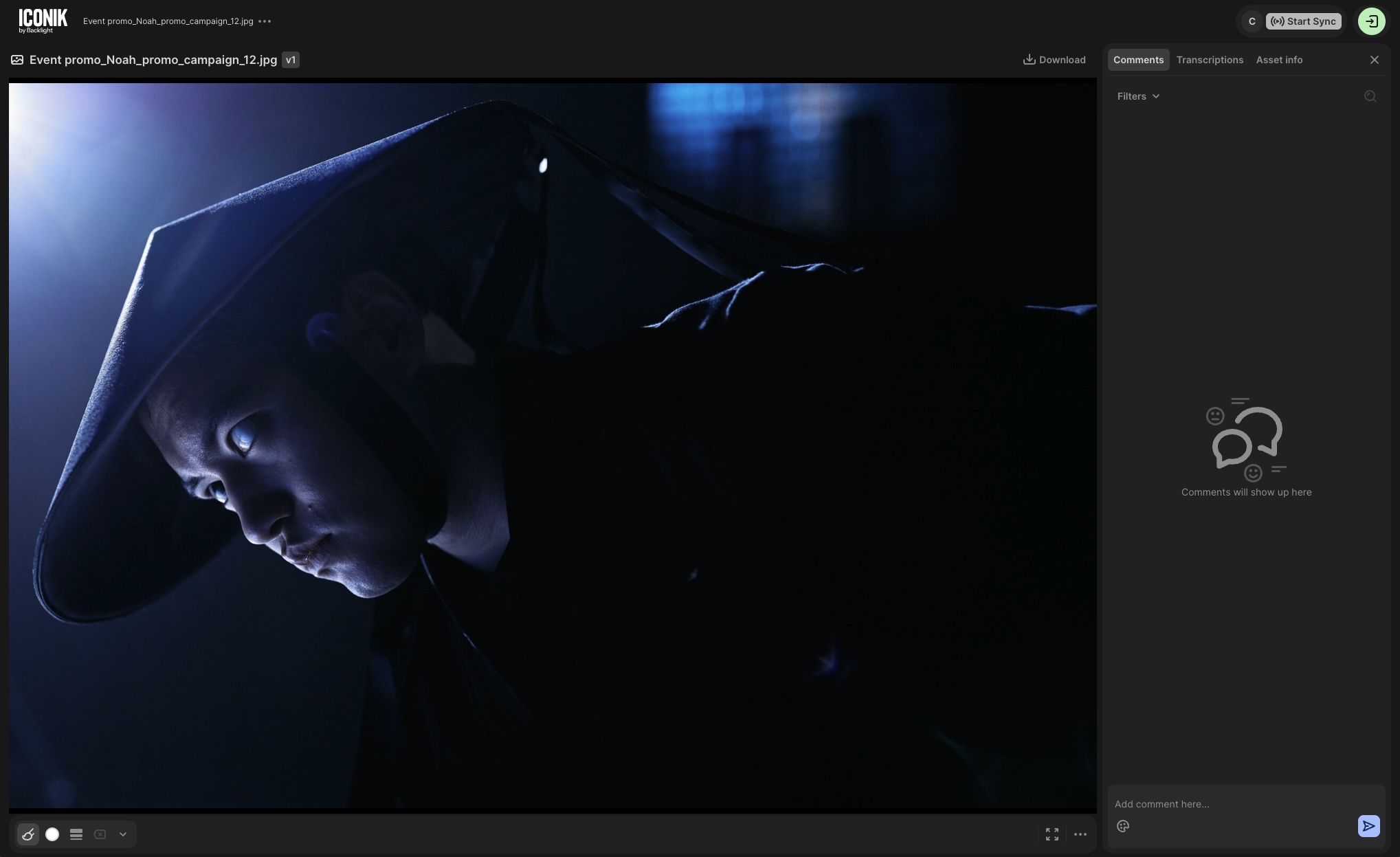Enter fullscreen view of the image
Viewport: 1400px width, 857px height.
coord(1052,834)
